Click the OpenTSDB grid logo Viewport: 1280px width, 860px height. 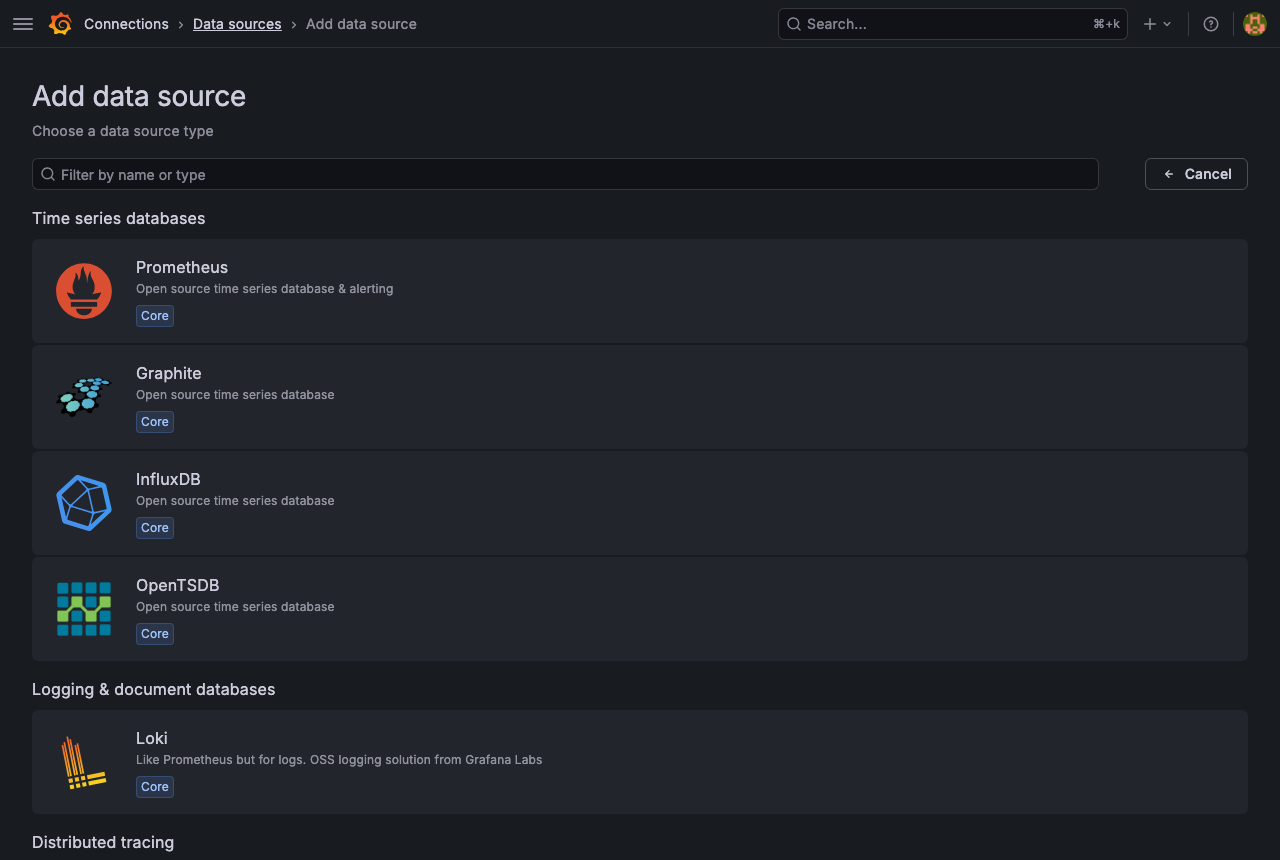(84, 609)
